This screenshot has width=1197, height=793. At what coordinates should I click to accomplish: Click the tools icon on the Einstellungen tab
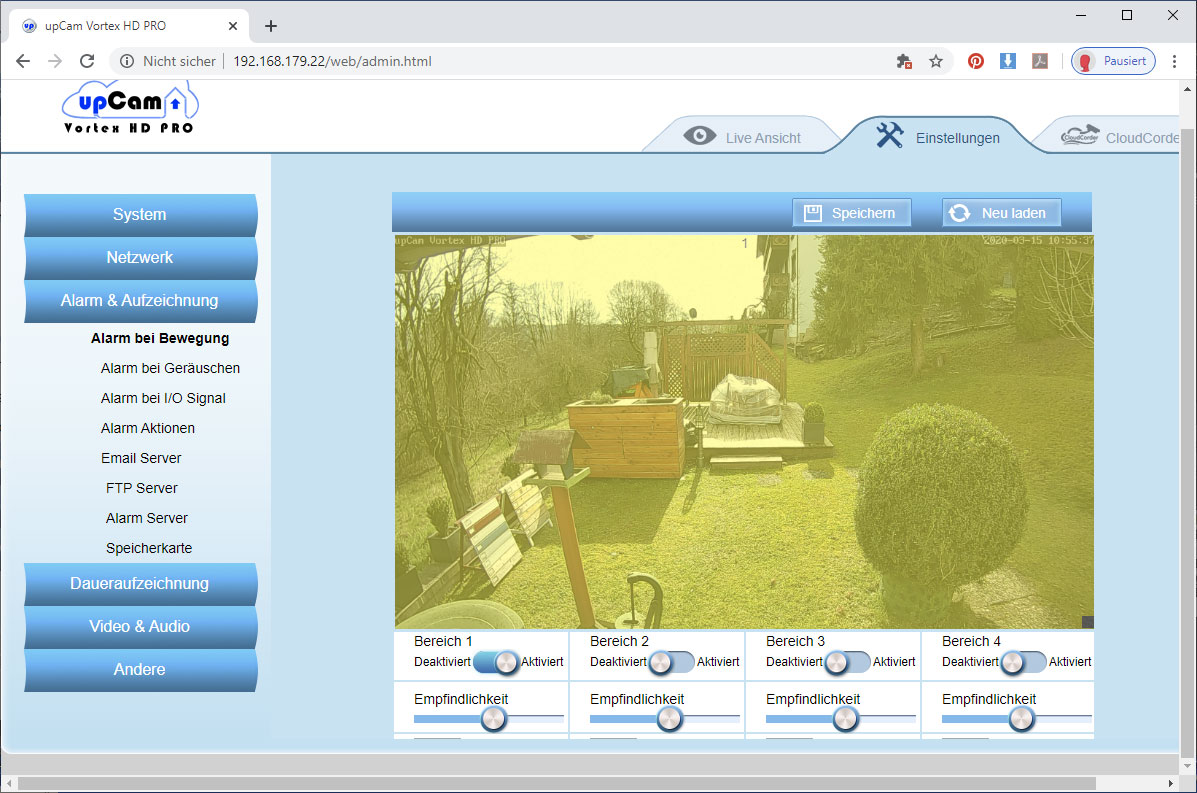click(x=889, y=135)
